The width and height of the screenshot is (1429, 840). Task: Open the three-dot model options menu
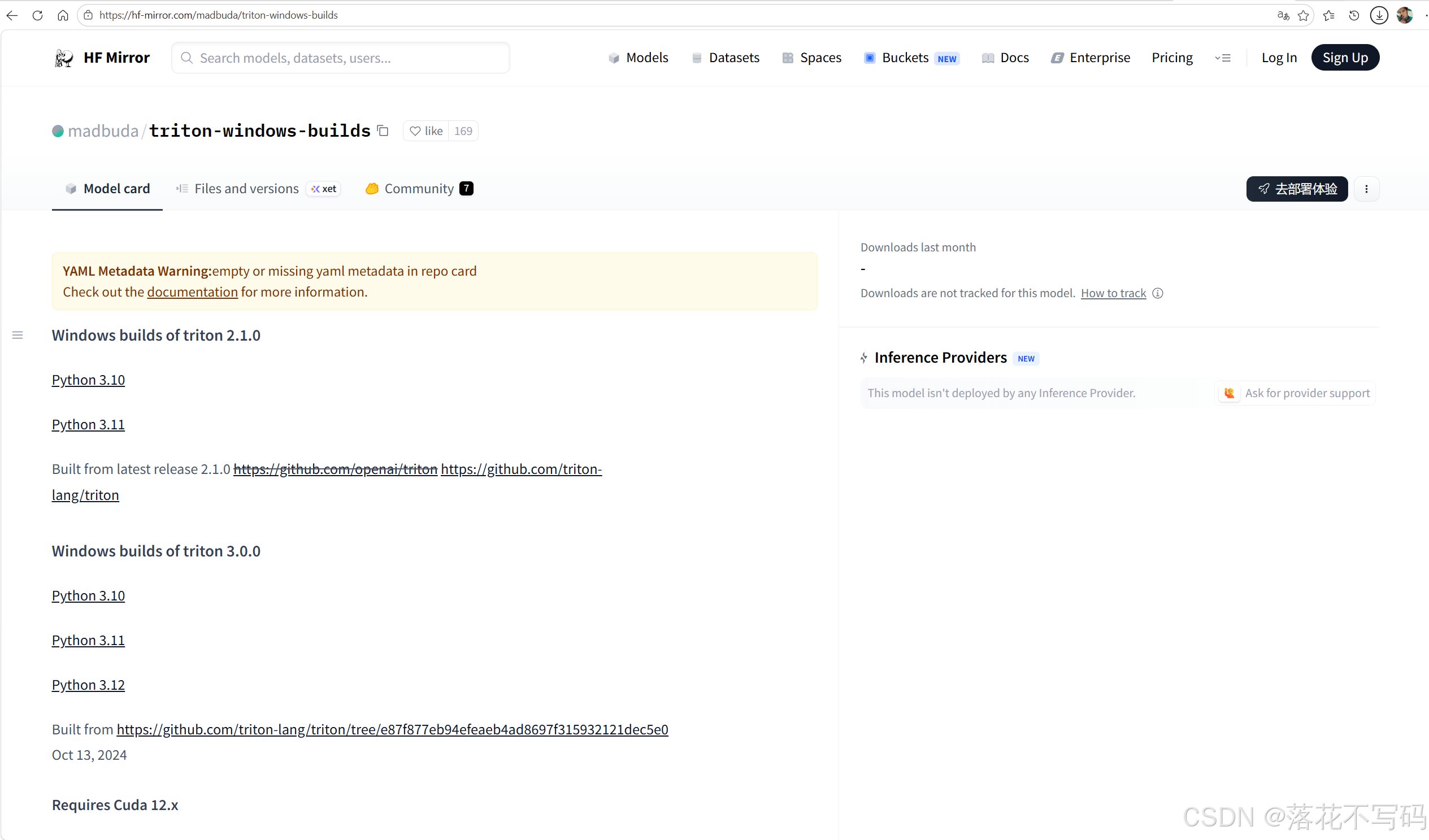[1366, 189]
